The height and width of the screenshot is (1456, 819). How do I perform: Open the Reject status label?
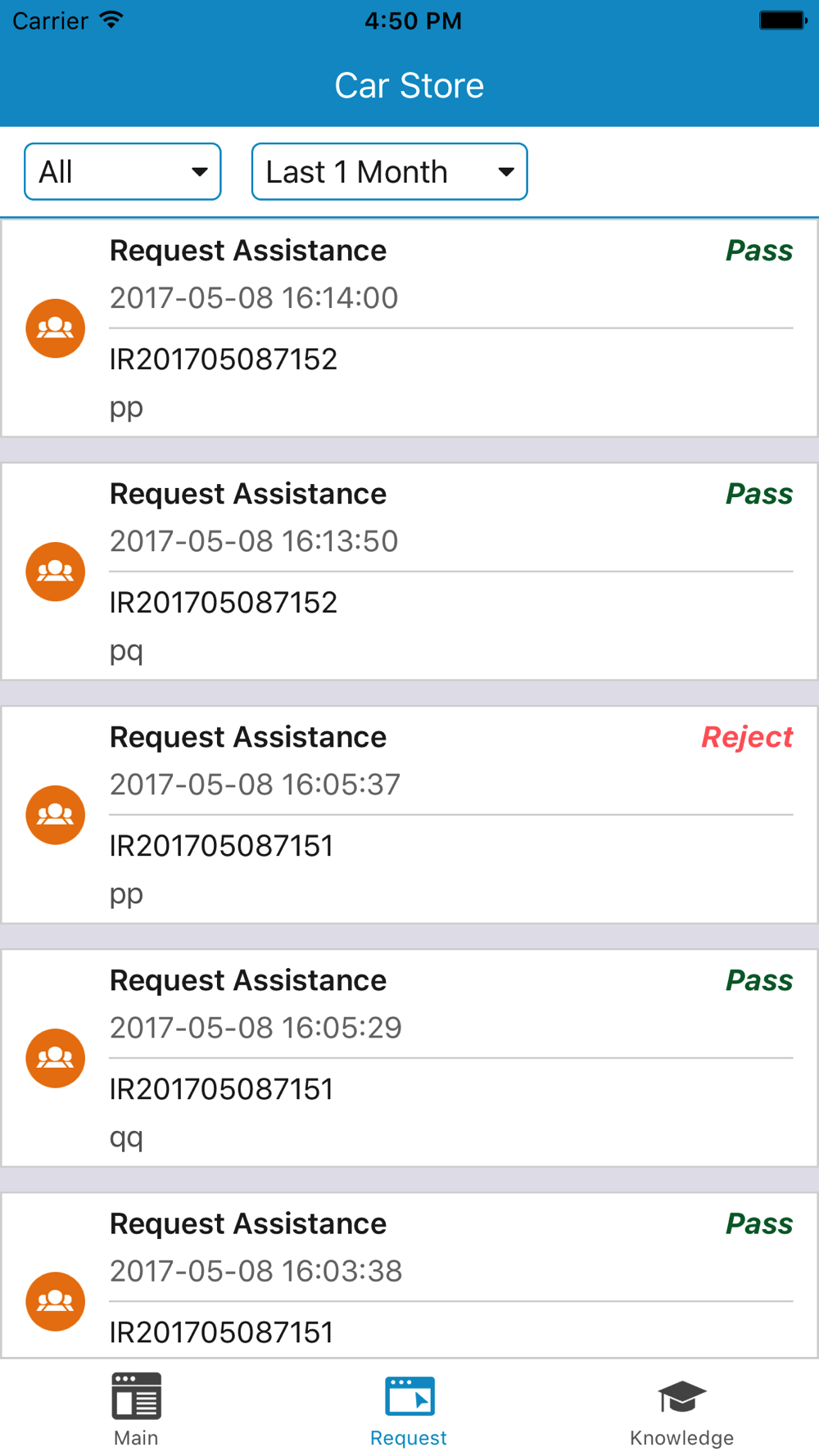(747, 737)
